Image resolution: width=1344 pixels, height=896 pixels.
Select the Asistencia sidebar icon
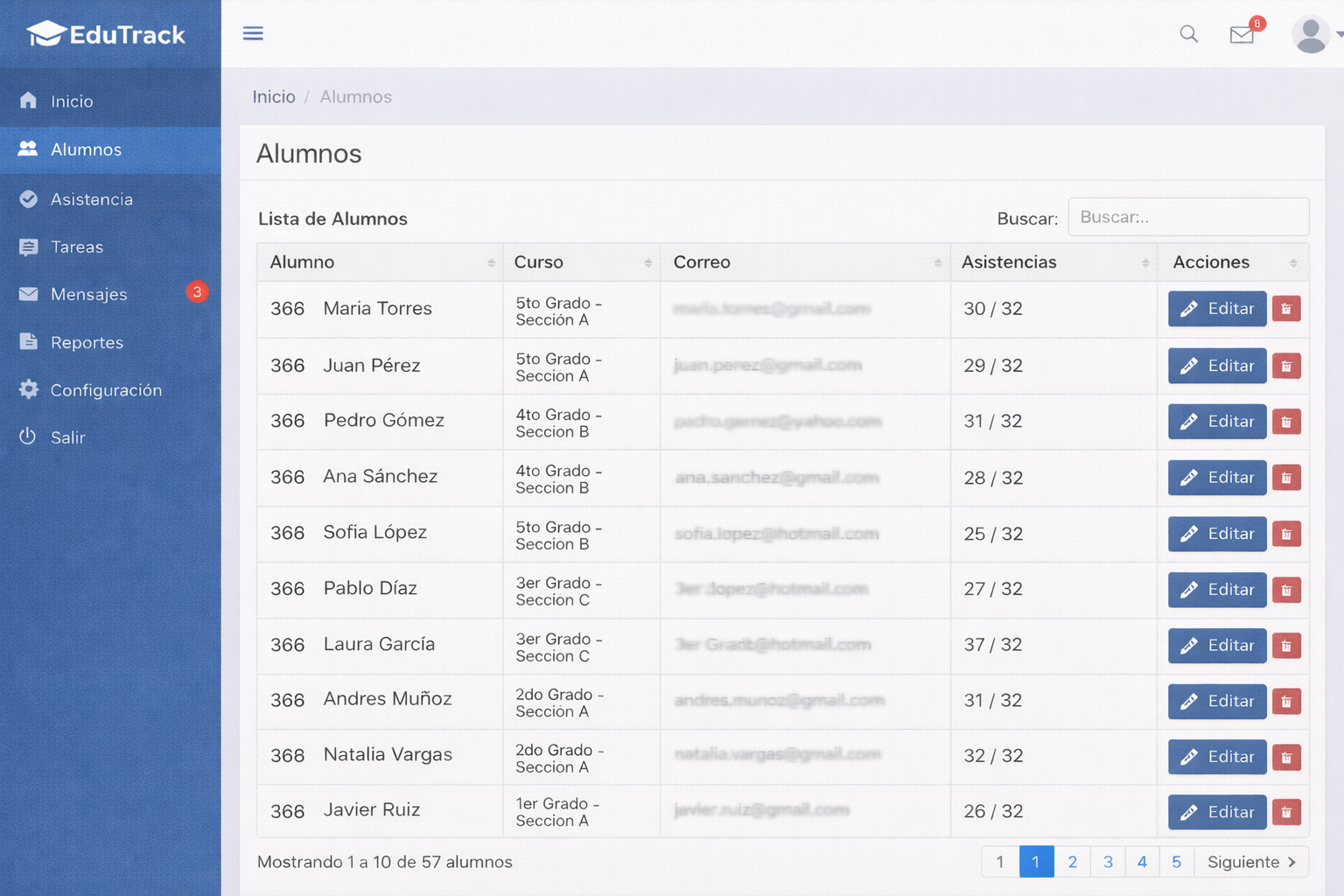pos(29,199)
